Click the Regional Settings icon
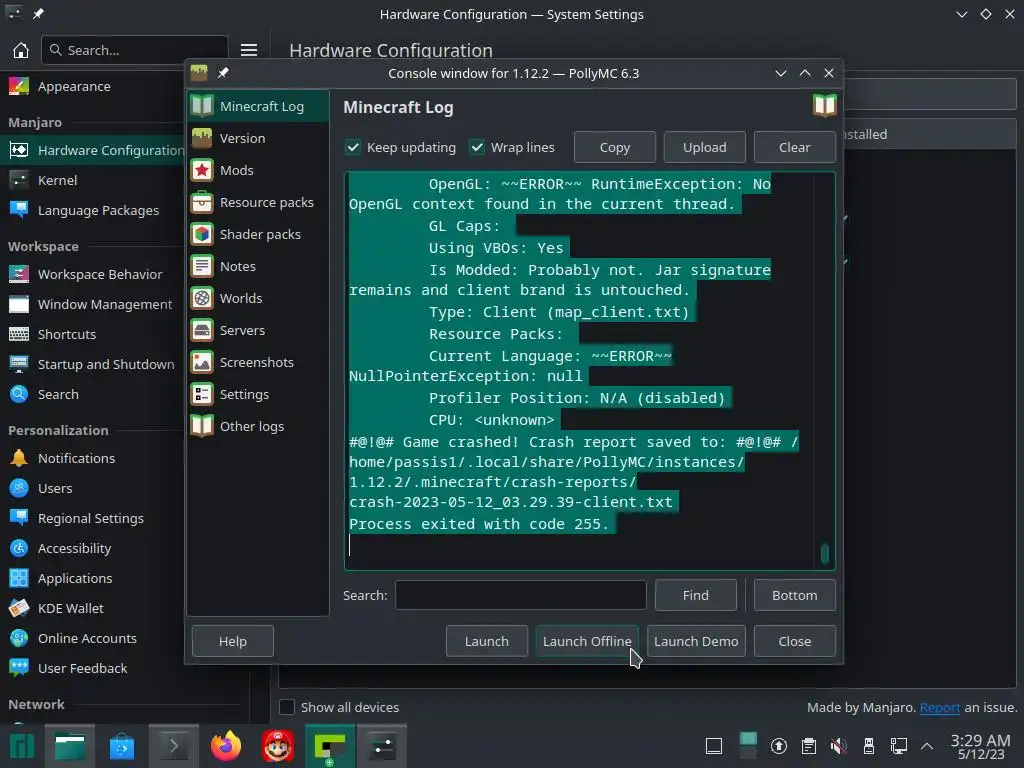This screenshot has width=1024, height=768. [x=19, y=519]
